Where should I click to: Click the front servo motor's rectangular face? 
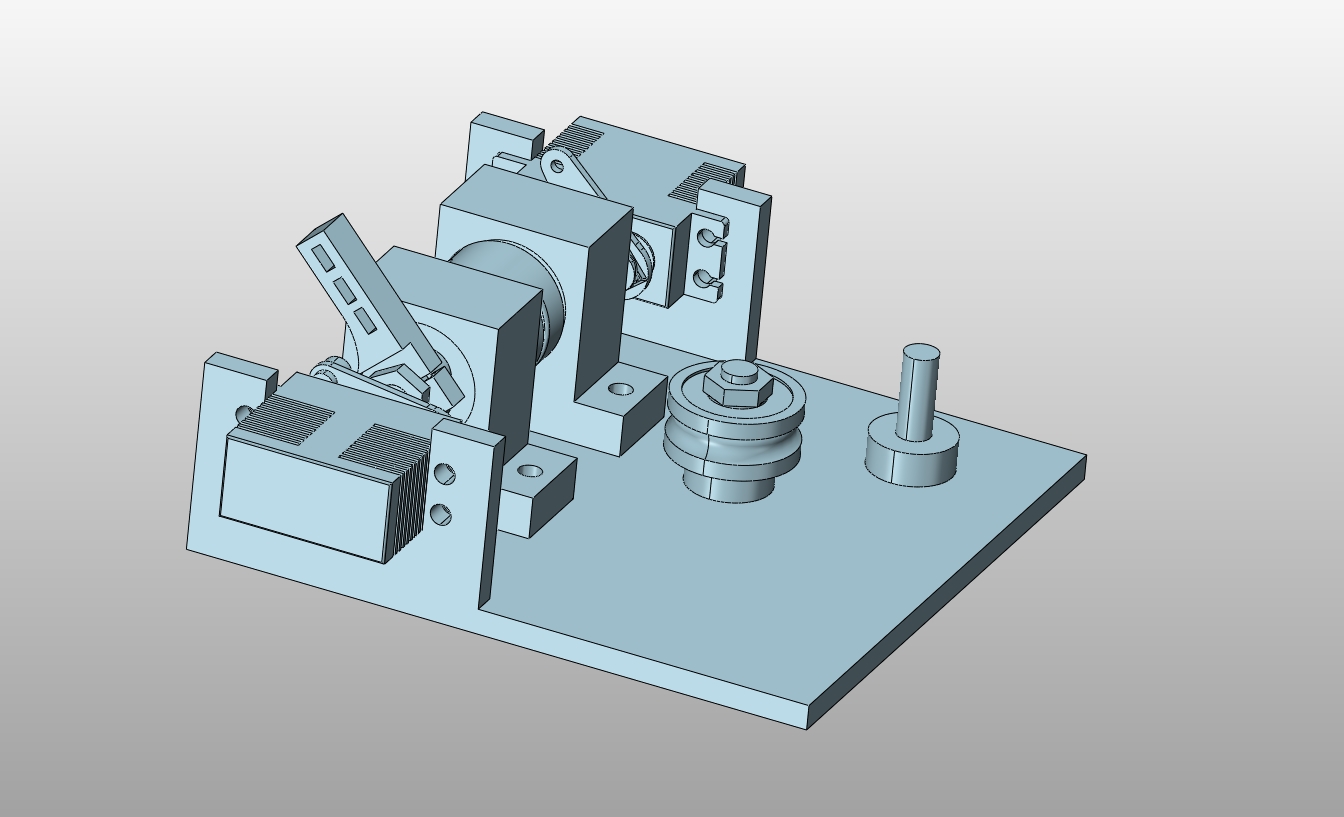[x=302, y=497]
